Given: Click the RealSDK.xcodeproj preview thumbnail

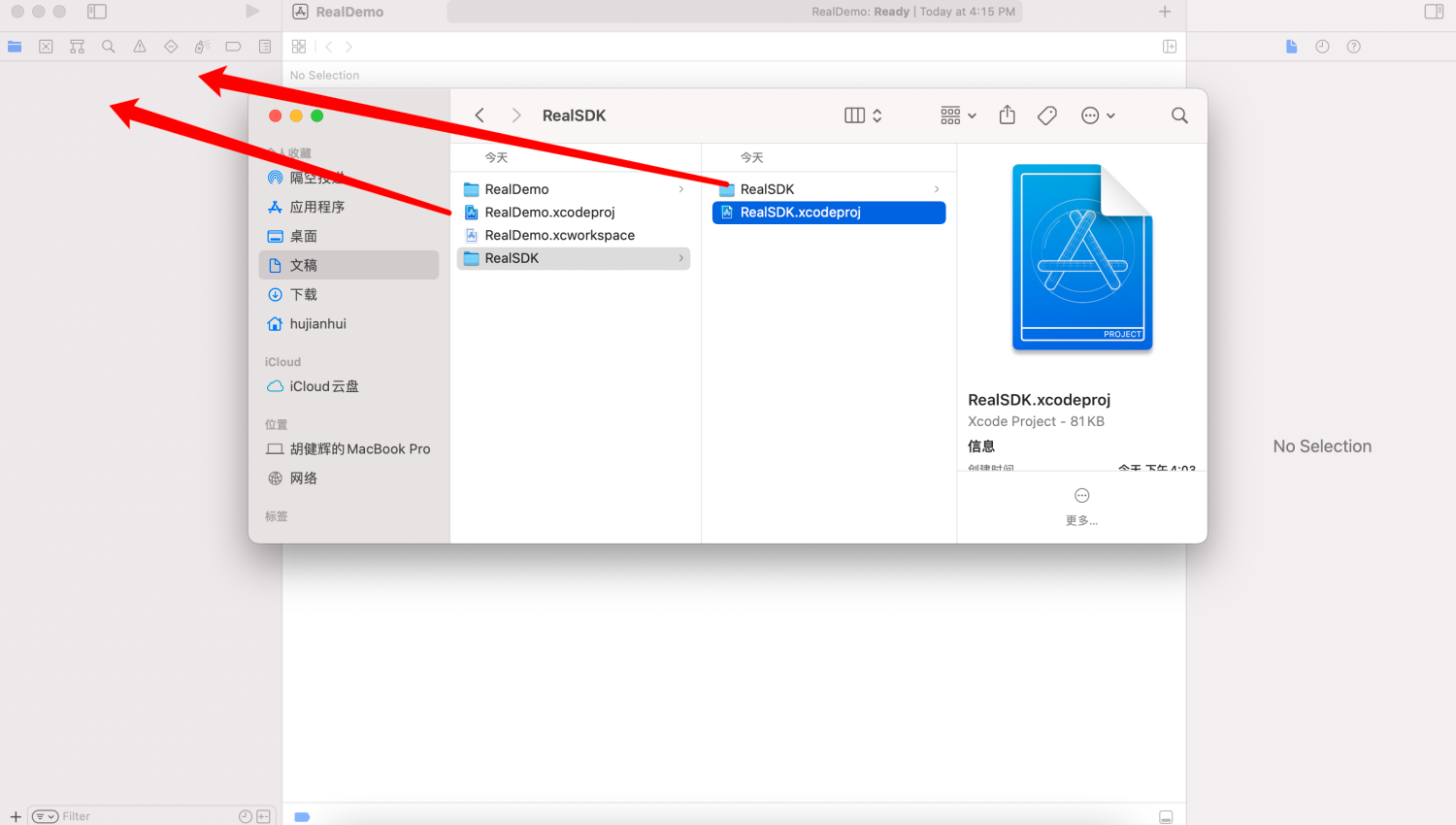Looking at the screenshot, I should point(1082,257).
